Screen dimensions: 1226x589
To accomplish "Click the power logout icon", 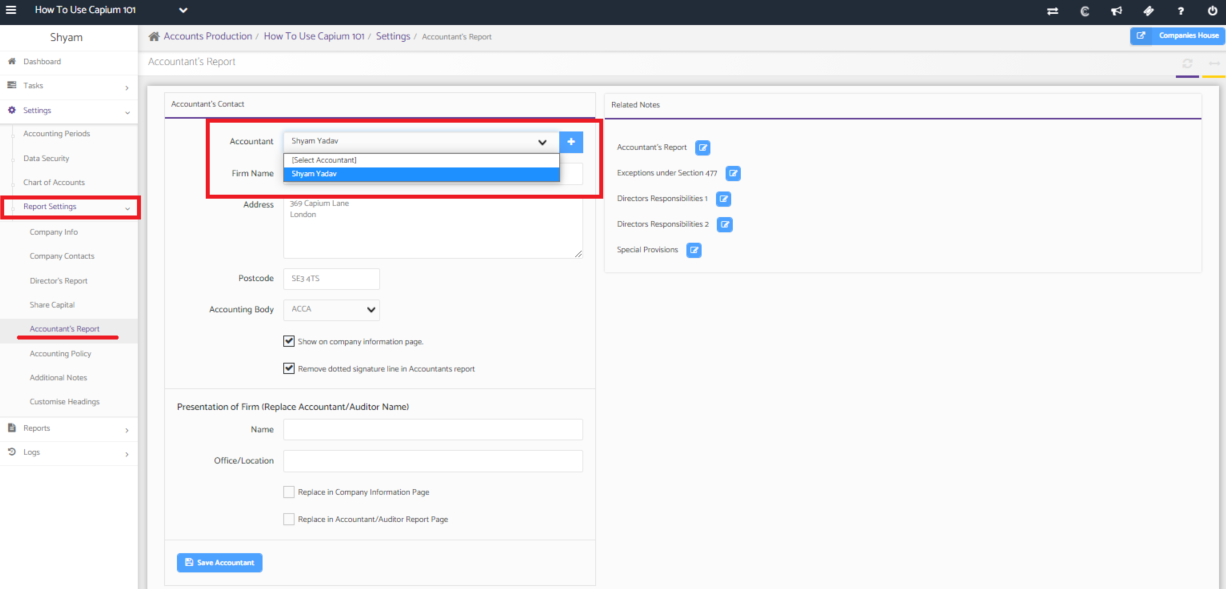I will tap(1212, 11).
